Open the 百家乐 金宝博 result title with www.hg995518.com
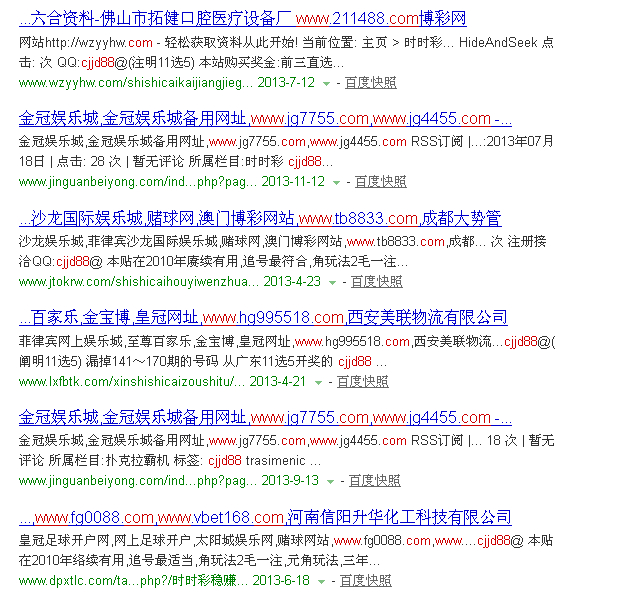 pos(263,318)
